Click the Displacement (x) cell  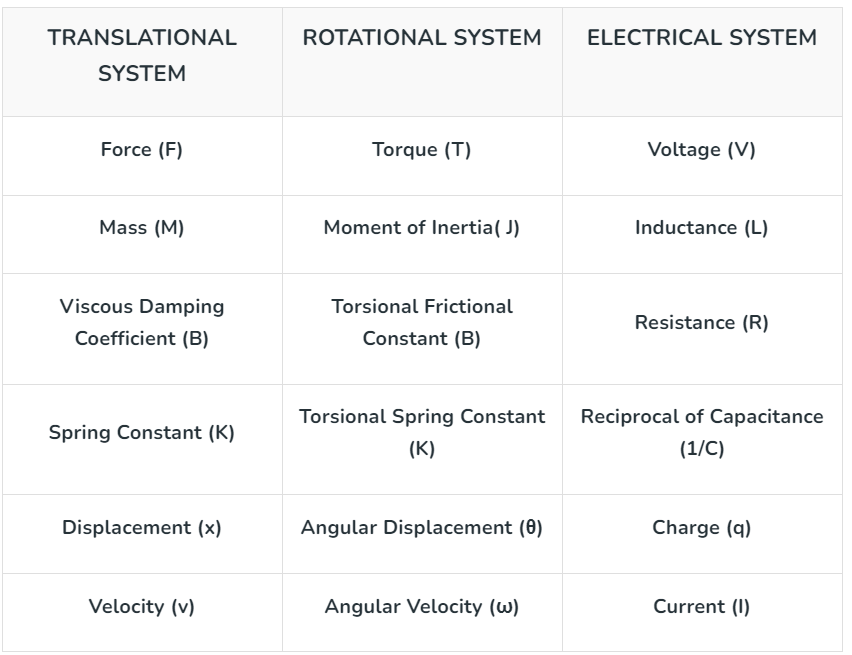coord(142,528)
